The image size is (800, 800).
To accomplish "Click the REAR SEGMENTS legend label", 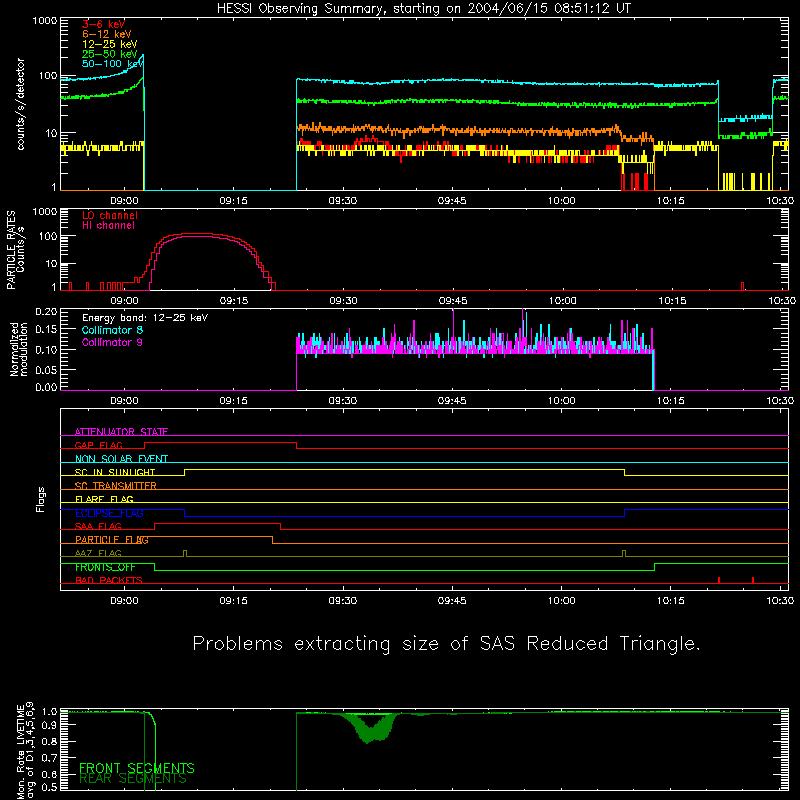I will click(133, 779).
